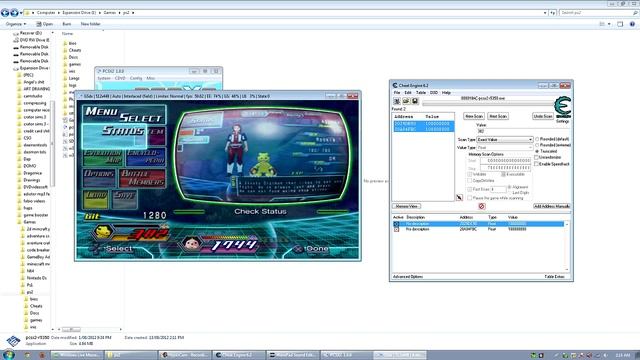The height and width of the screenshot is (360, 640).
Task: Toggle Executable checkbox in scan options
Action: 504,174
